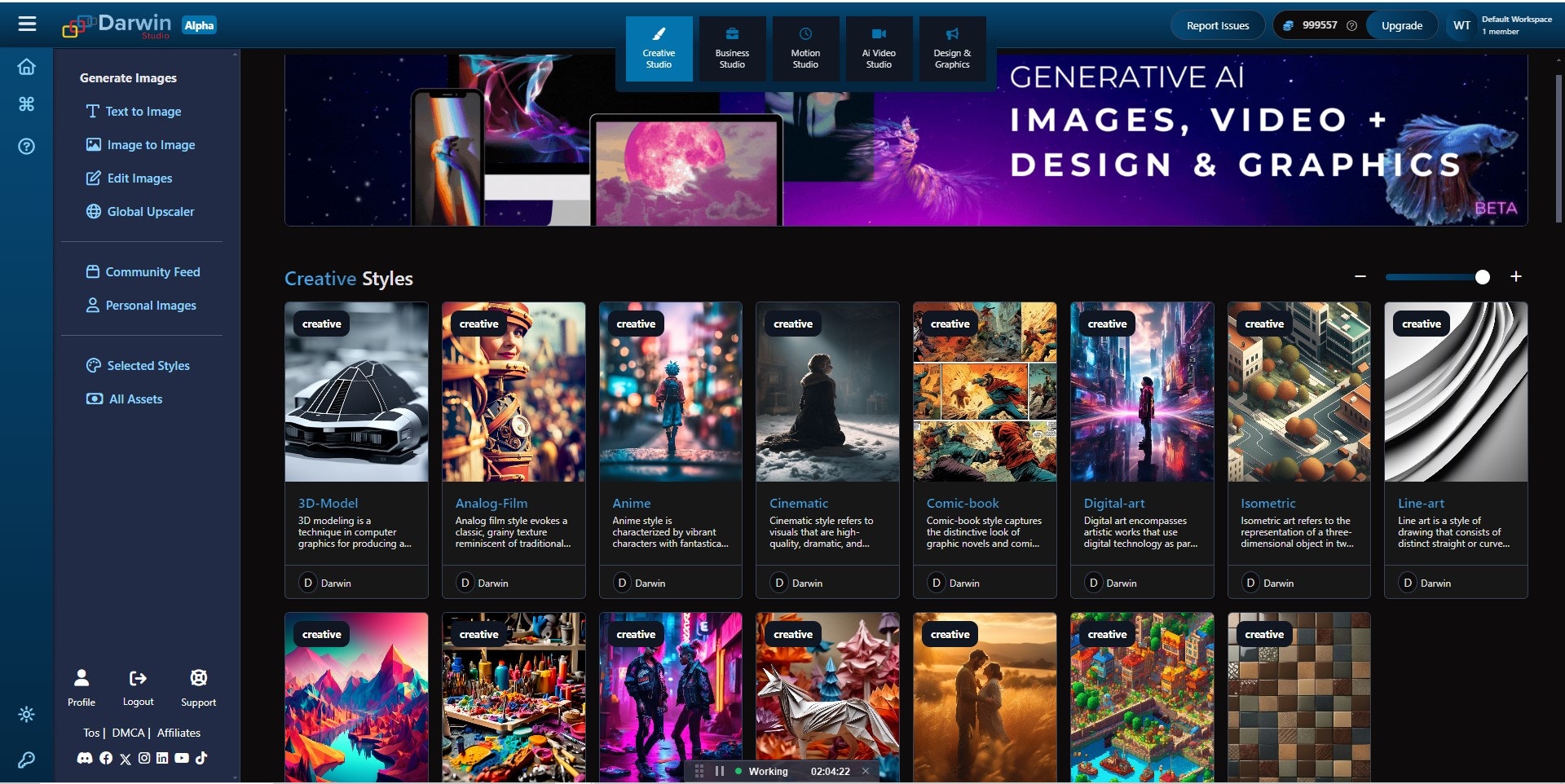Open Community Feed
Screen dimensions: 1565x784
pos(143,272)
